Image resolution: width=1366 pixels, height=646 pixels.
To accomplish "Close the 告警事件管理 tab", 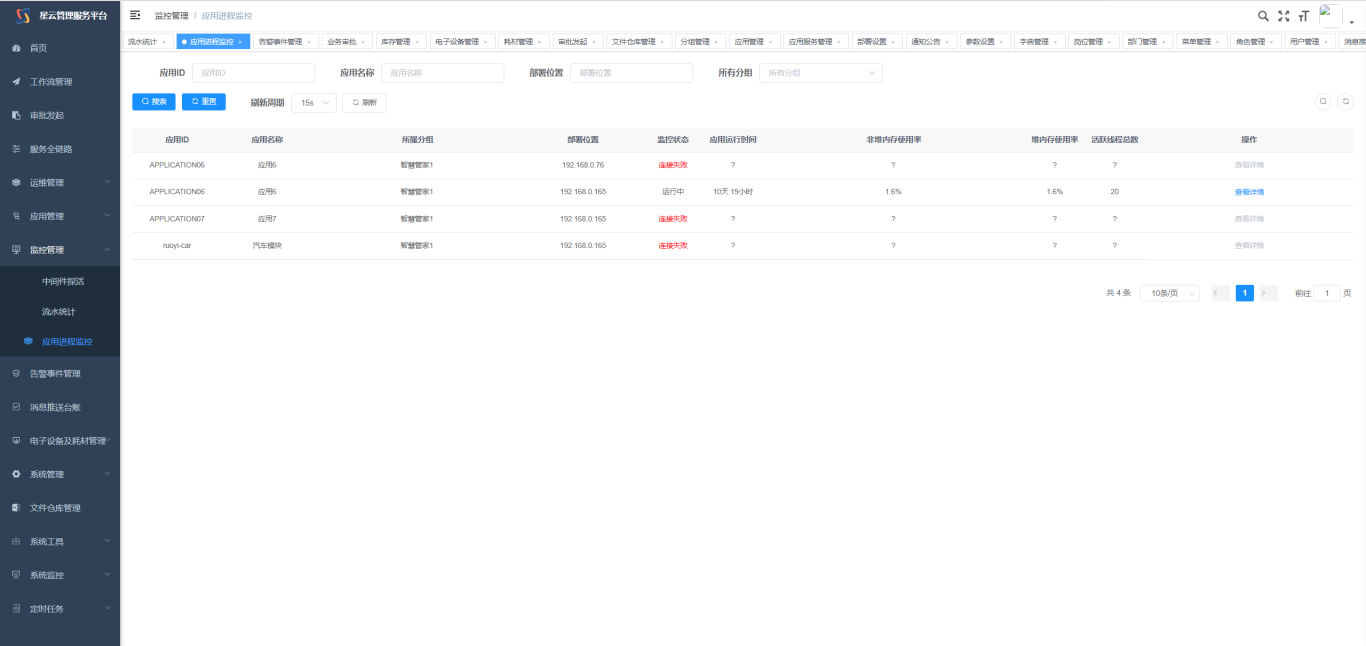I will [309, 42].
